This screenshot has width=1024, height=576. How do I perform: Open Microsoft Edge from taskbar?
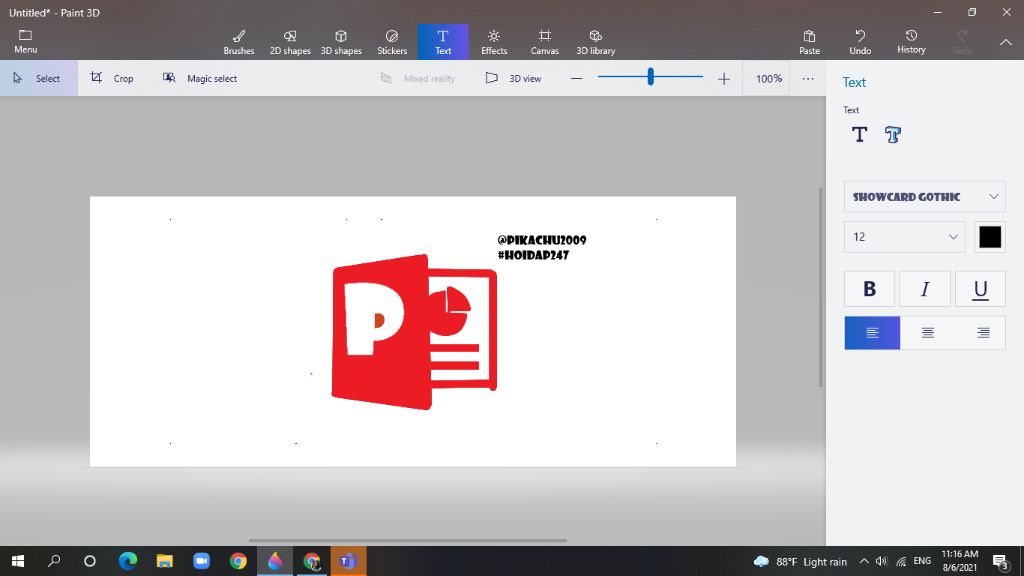pyautogui.click(x=128, y=561)
